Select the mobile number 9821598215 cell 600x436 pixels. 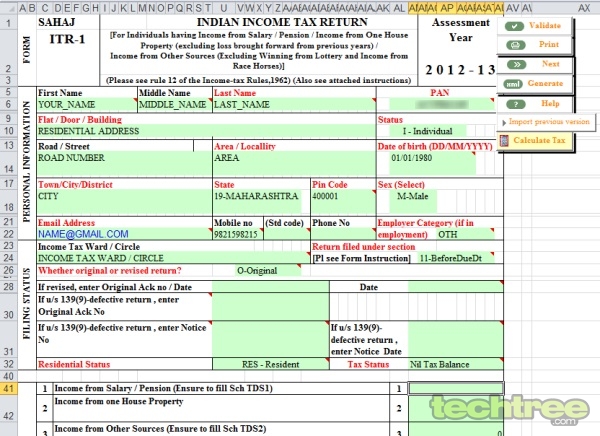[238, 234]
